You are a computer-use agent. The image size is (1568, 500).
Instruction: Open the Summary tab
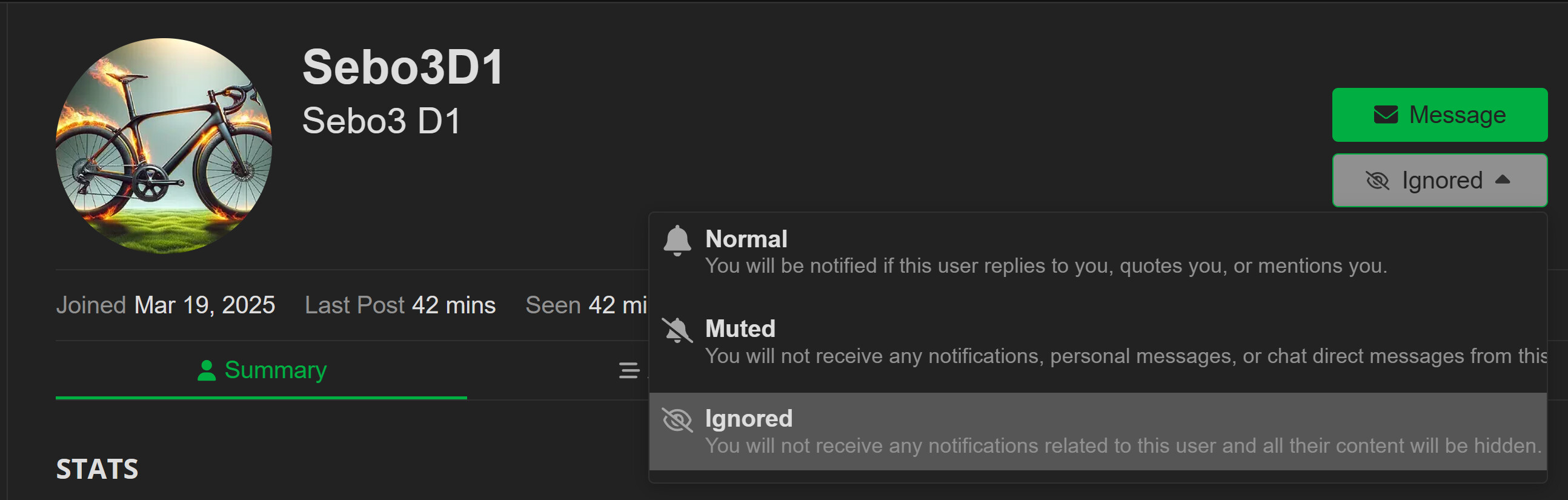click(261, 370)
